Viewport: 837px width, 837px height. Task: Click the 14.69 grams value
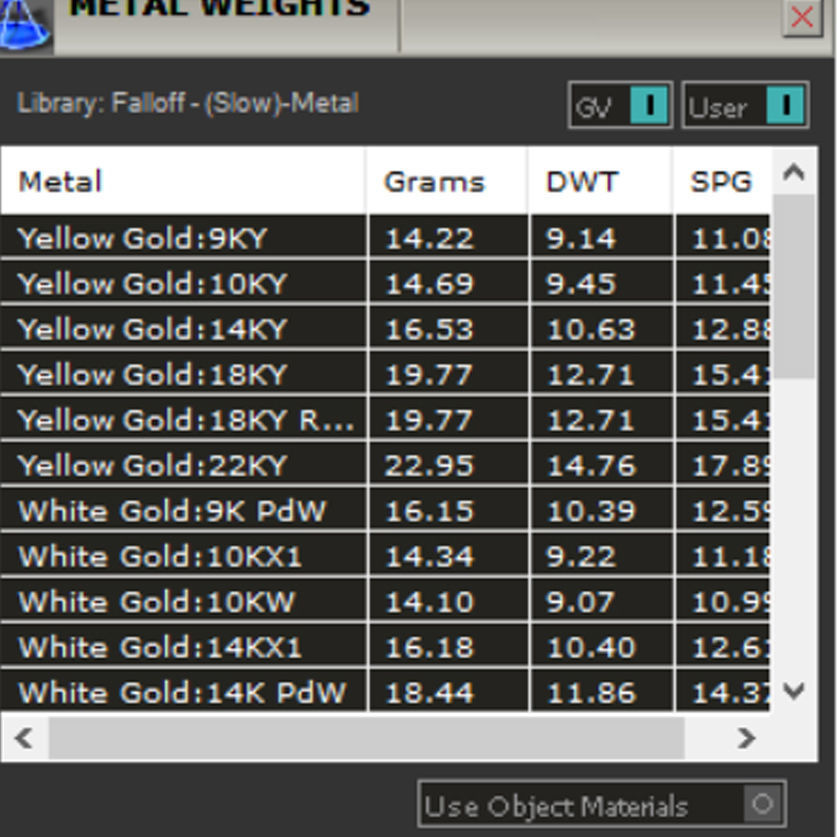[430, 283]
